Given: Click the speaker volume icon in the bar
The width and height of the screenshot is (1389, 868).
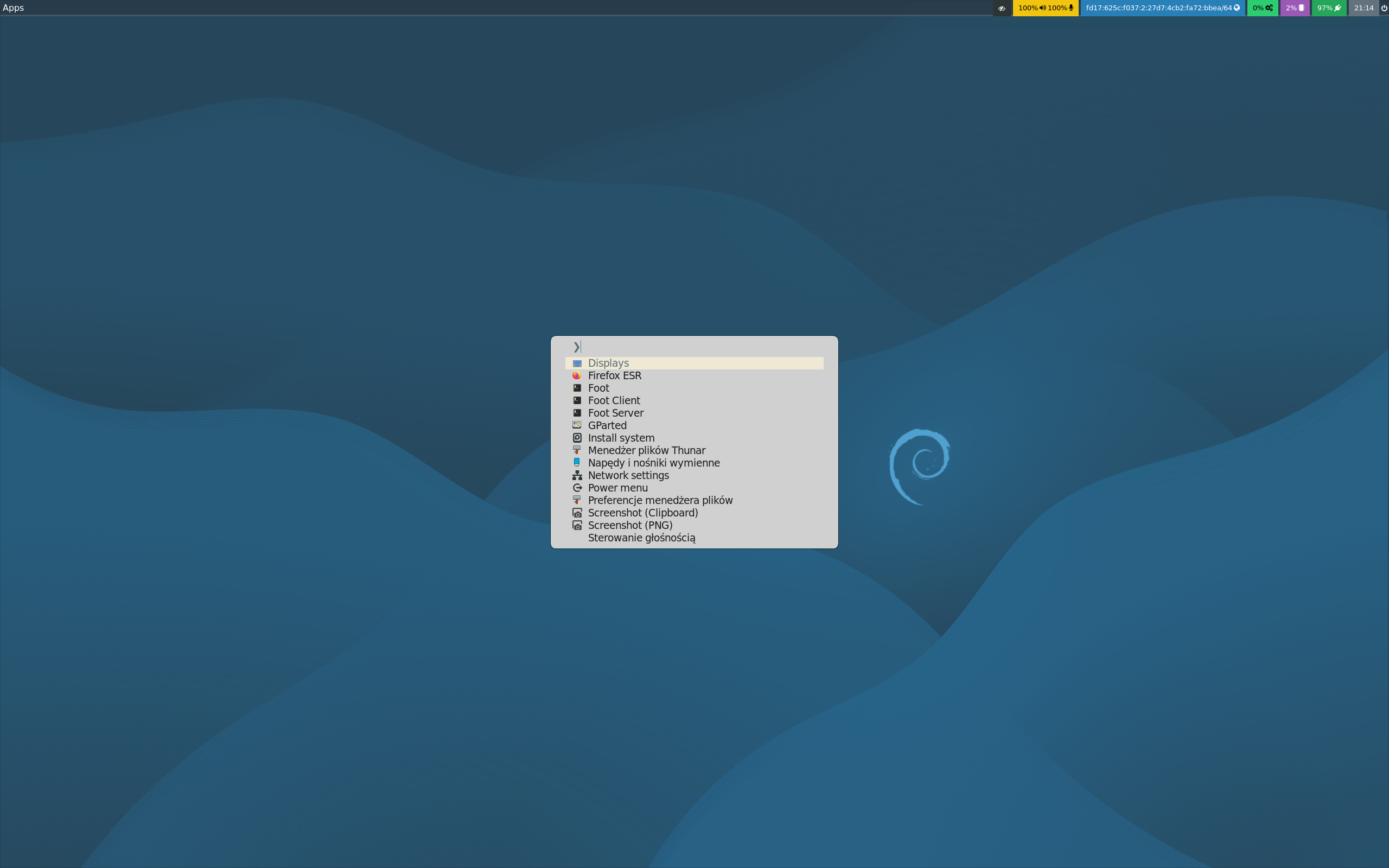Looking at the screenshot, I should [1042, 8].
